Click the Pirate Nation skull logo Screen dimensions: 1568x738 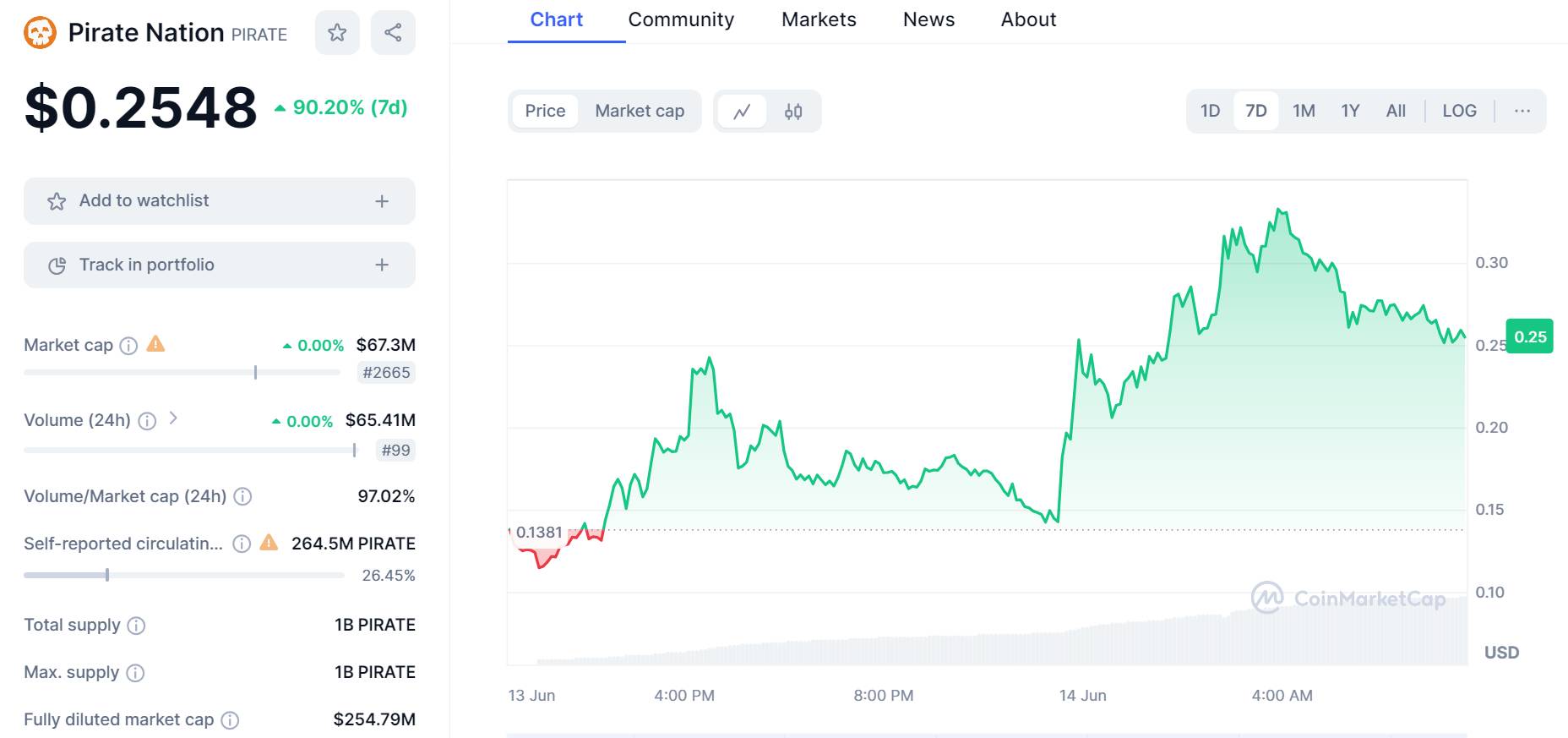(40, 33)
